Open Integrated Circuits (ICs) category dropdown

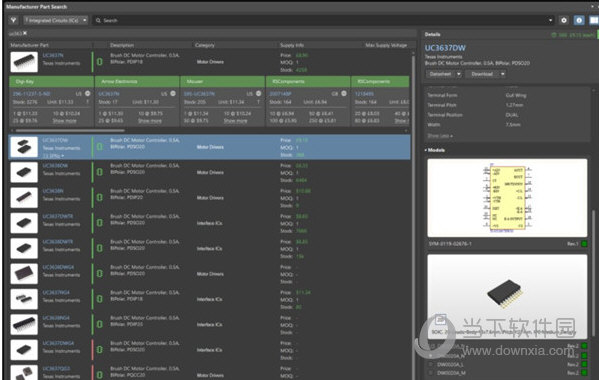pyautogui.click(x=56, y=20)
